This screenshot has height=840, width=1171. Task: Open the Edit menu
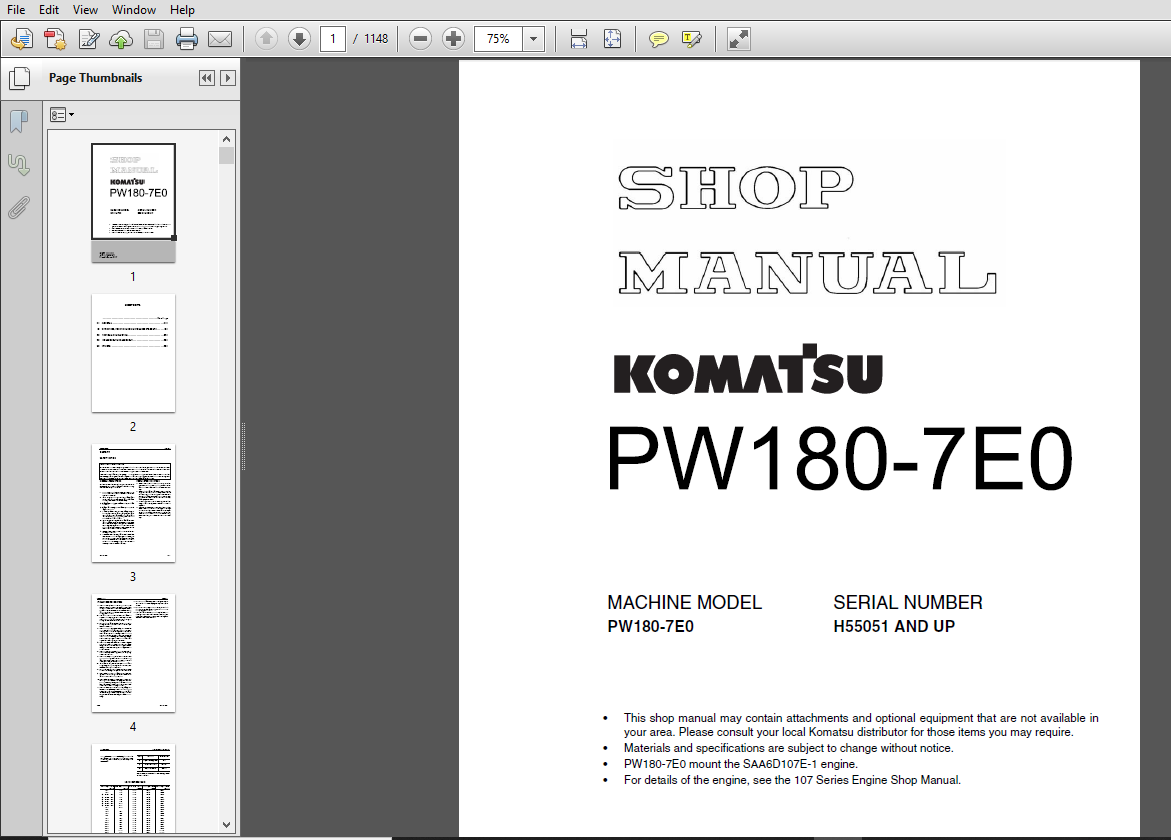point(49,10)
